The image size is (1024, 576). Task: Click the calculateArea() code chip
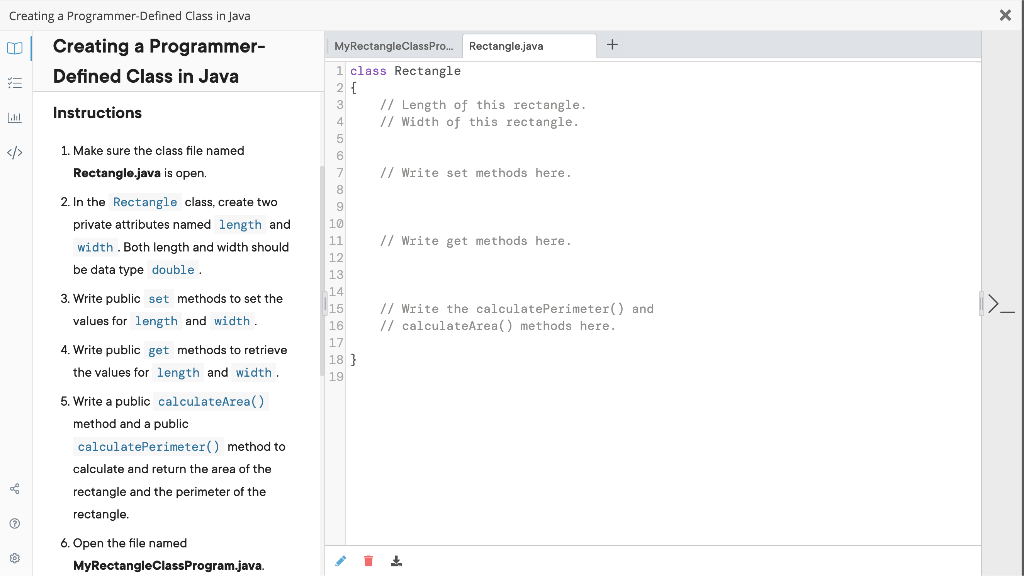pyautogui.click(x=211, y=401)
